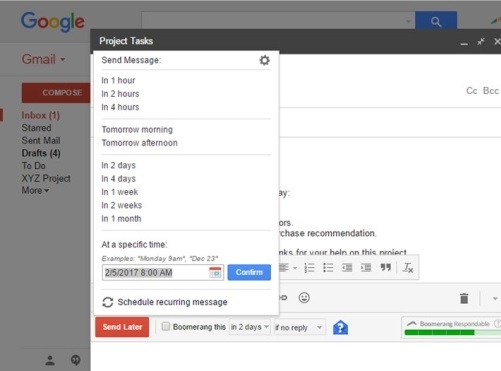Add Cc recipients

[x=472, y=91]
